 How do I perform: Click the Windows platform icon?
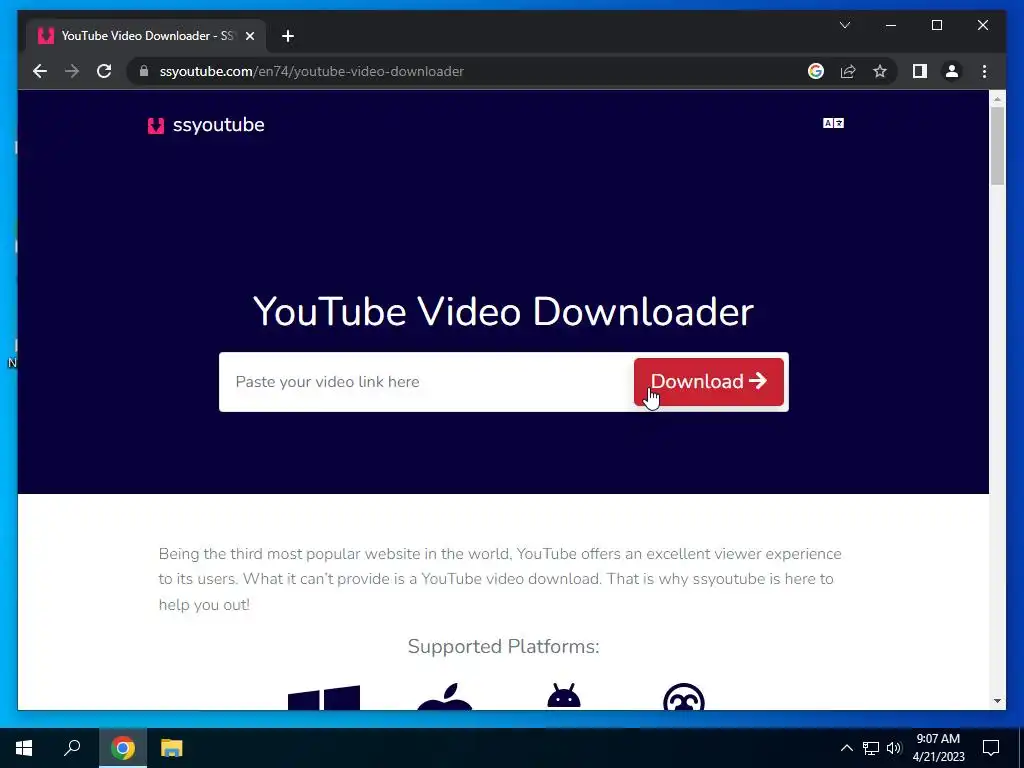click(324, 697)
